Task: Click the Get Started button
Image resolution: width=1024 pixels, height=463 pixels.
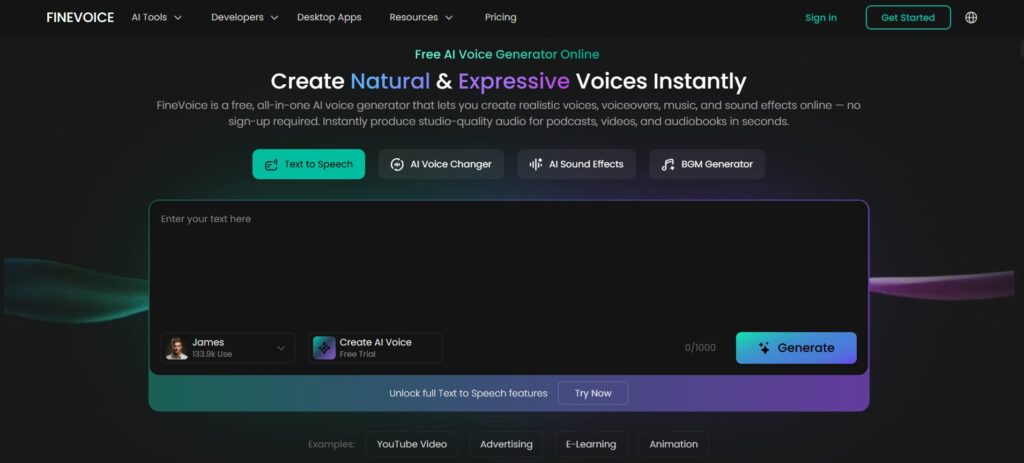Action: (908, 18)
